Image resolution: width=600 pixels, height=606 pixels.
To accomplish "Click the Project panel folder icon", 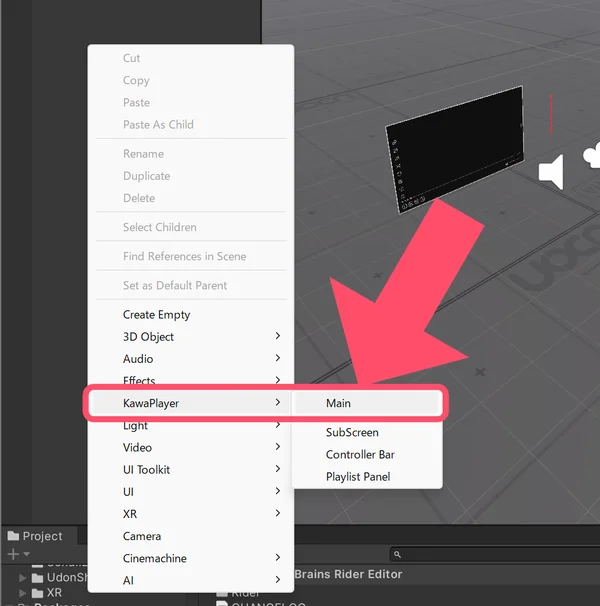I will click(13, 536).
